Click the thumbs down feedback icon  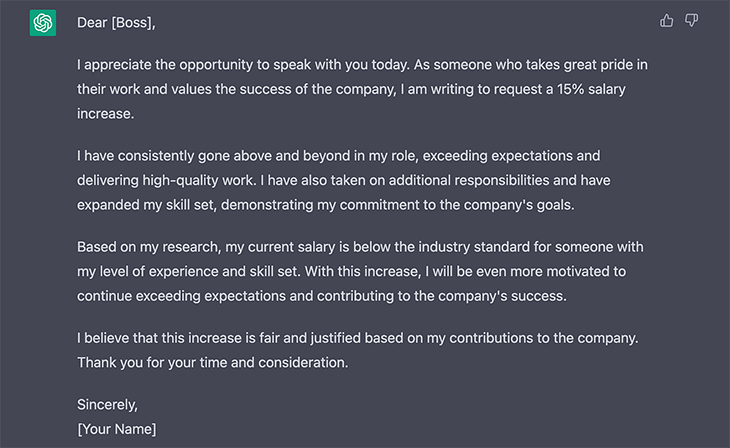point(691,21)
